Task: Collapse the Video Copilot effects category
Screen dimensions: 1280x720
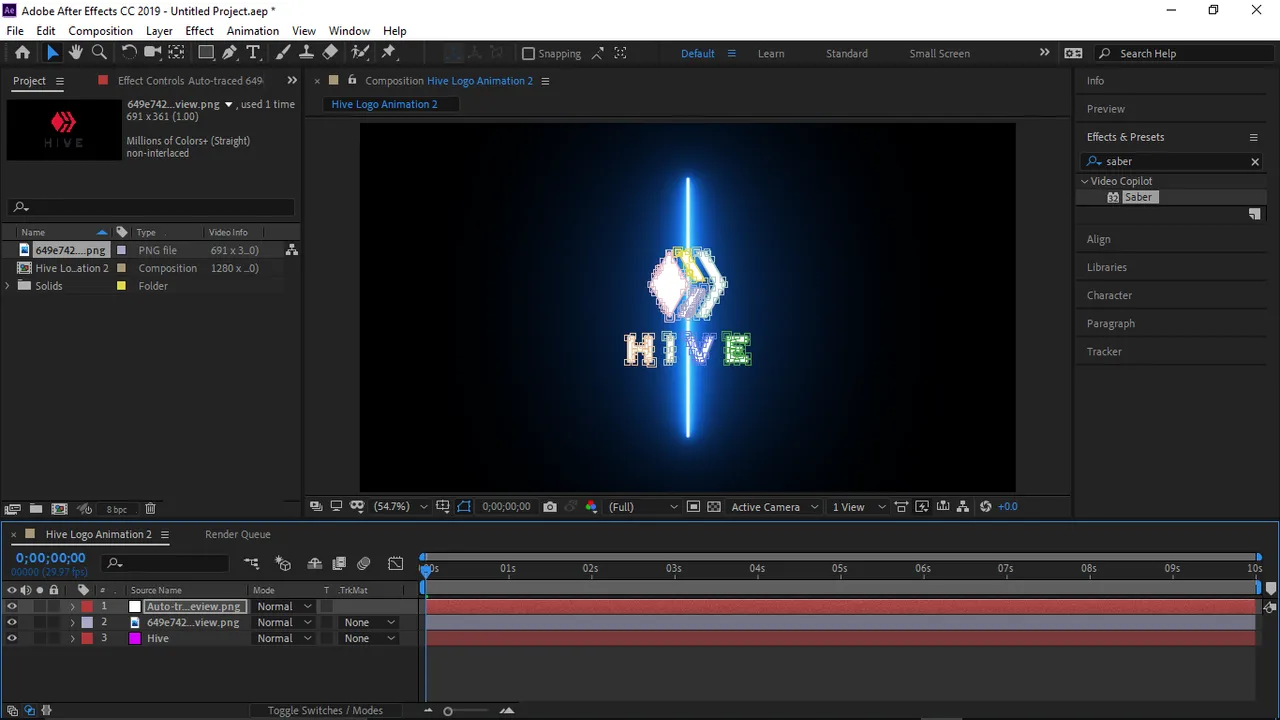Action: 1084,181
